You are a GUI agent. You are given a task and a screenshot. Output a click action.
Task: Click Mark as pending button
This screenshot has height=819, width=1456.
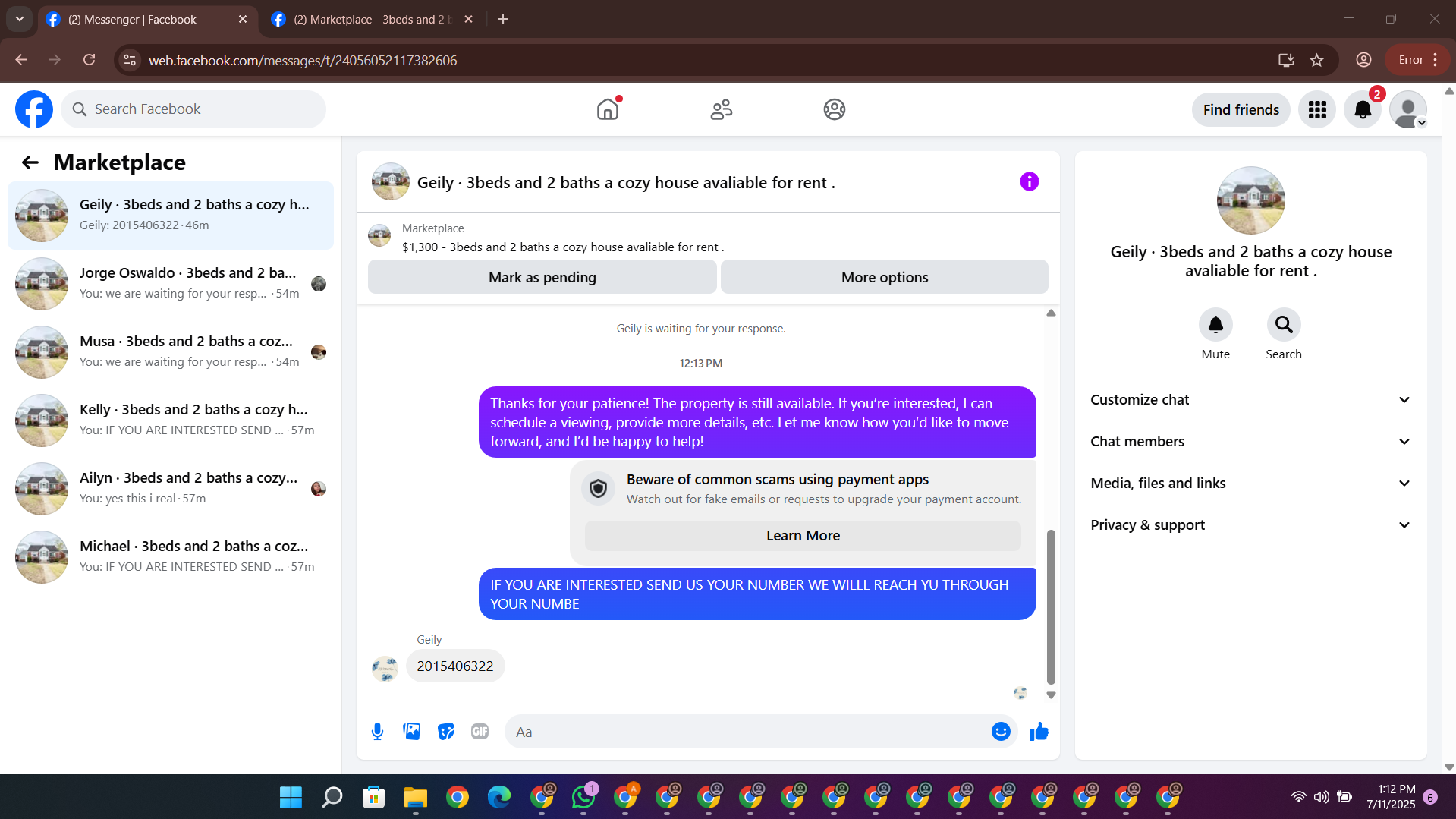tap(542, 277)
